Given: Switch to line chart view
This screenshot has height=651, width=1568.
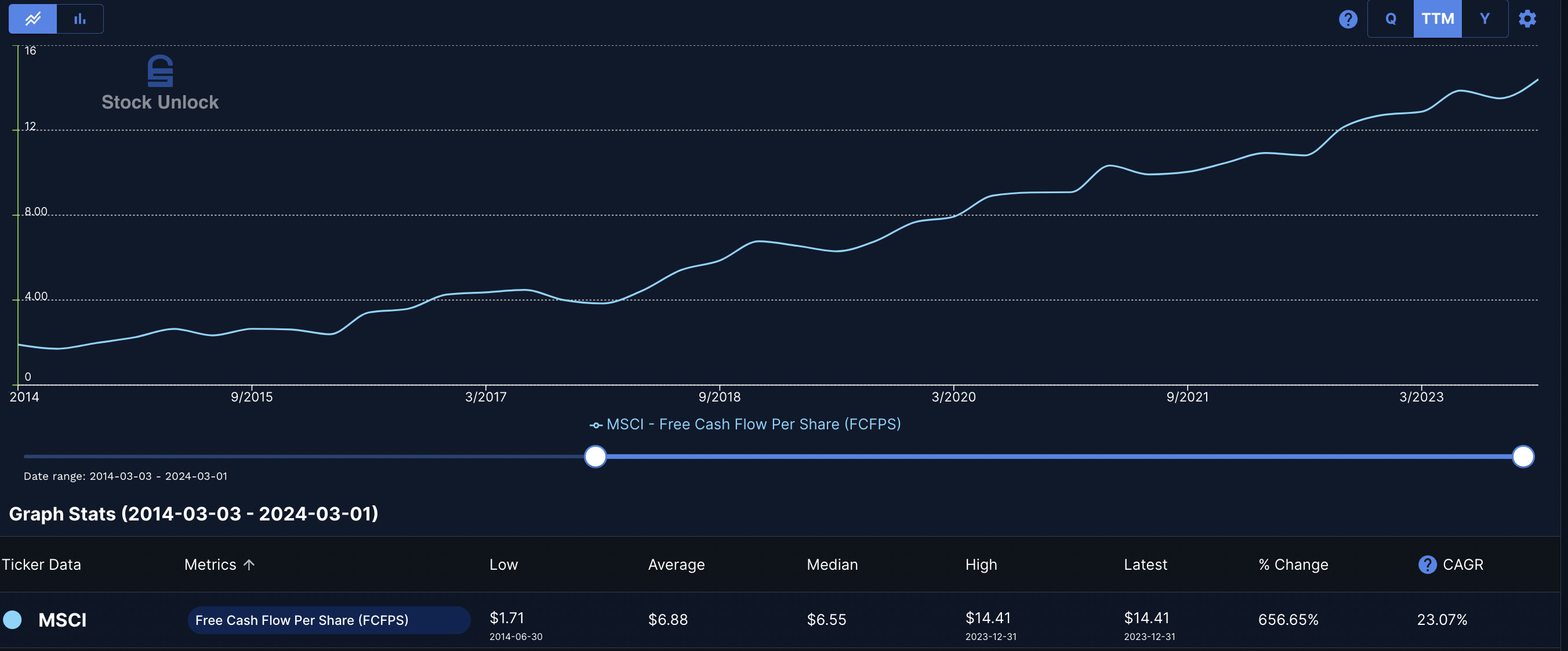Looking at the screenshot, I should click(33, 19).
